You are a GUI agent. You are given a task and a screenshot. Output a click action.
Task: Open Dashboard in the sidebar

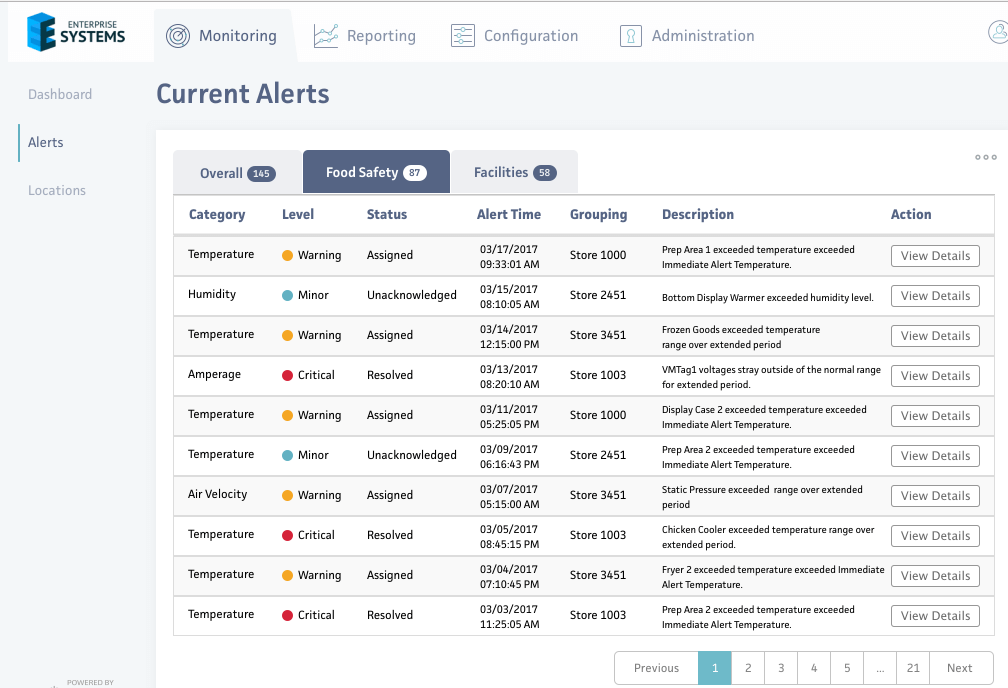click(60, 95)
